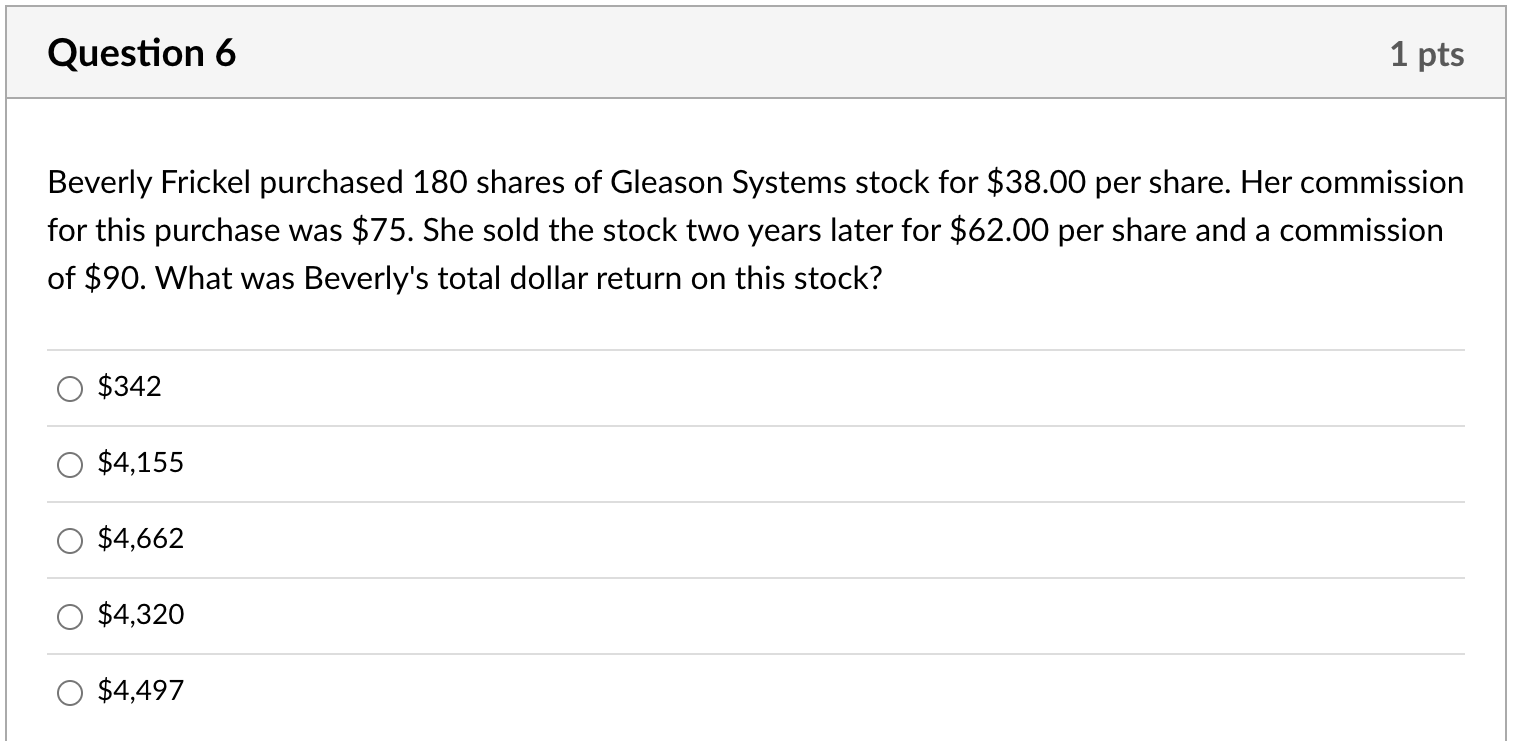This screenshot has width=1523, height=741.
Task: Select the $342 radio button
Action: (x=70, y=388)
